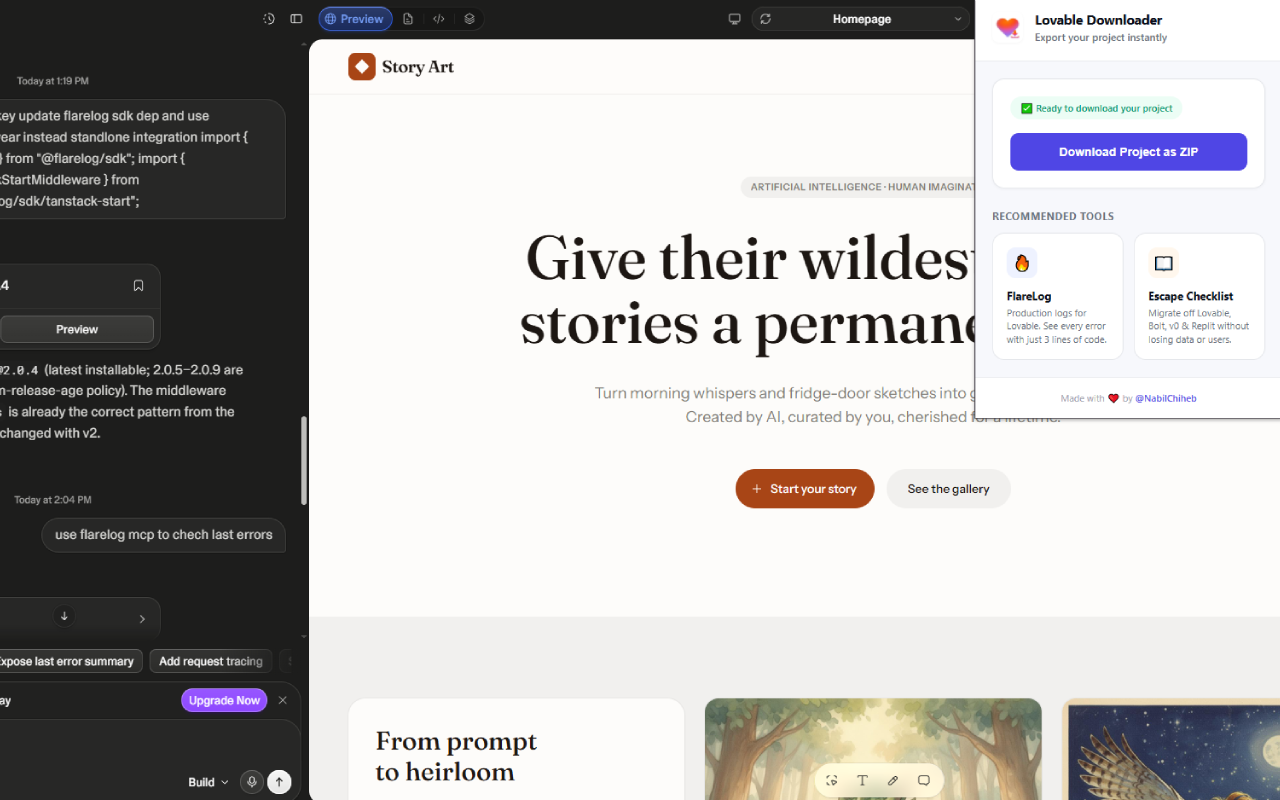The image size is (1280, 800).
Task: Jump to latest message with down arrow
Action: click(x=64, y=616)
